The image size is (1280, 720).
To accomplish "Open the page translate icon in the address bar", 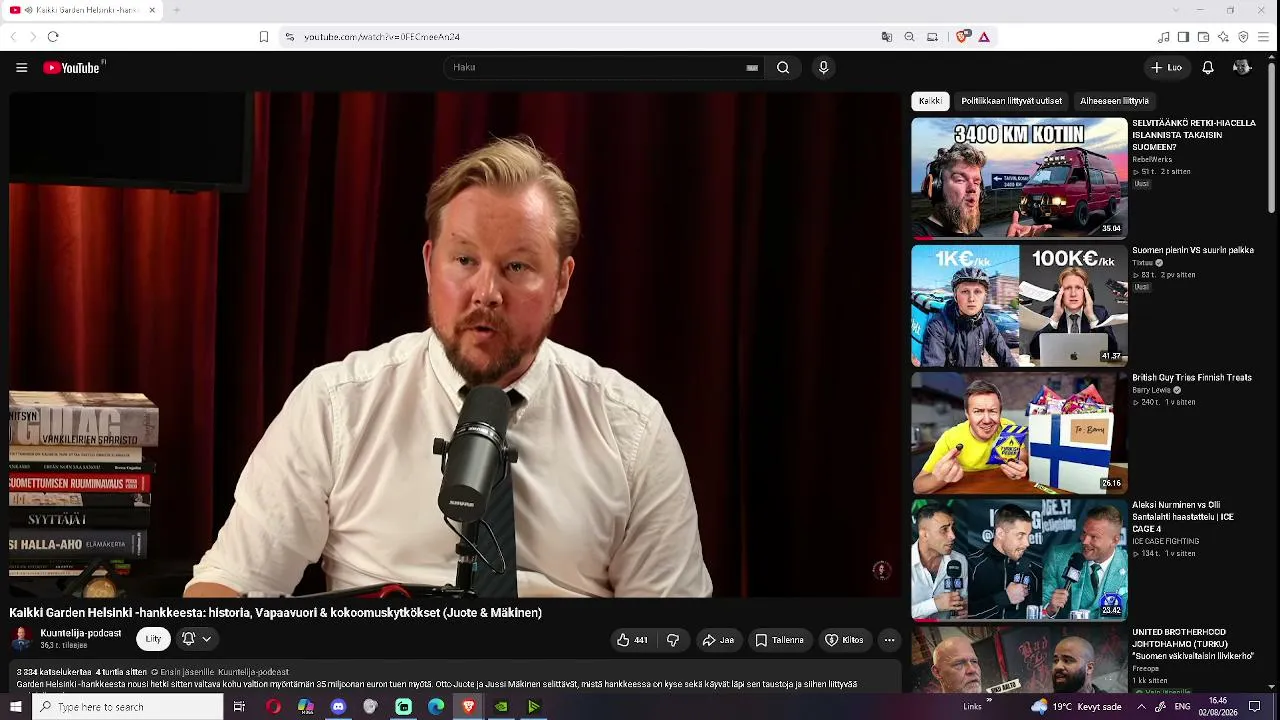I will coord(886,37).
